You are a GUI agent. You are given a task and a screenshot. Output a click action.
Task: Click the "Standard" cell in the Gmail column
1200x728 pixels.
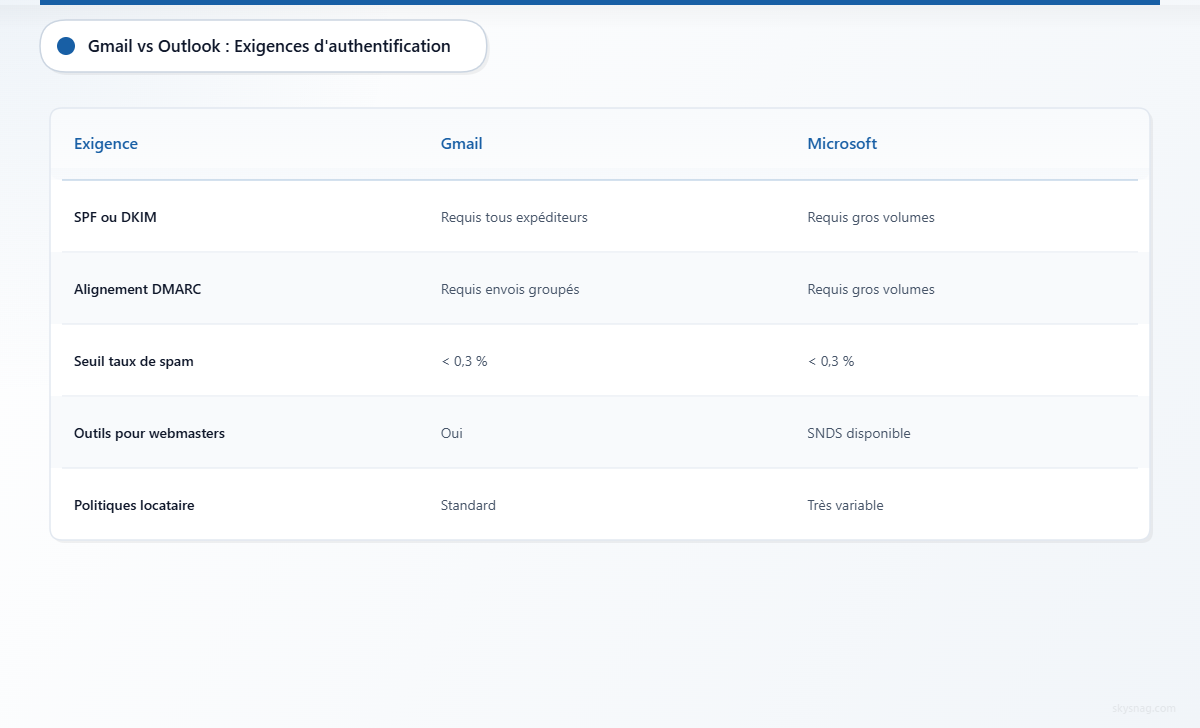pyautogui.click(x=468, y=505)
